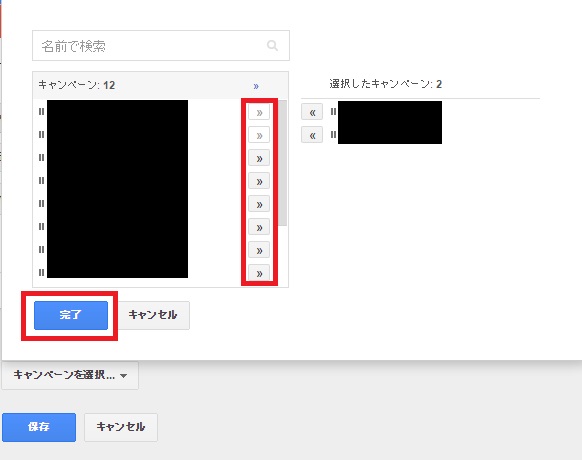The image size is (582, 460).
Task: Click the campaign list scrollbar thumb
Action: pyautogui.click(x=283, y=163)
